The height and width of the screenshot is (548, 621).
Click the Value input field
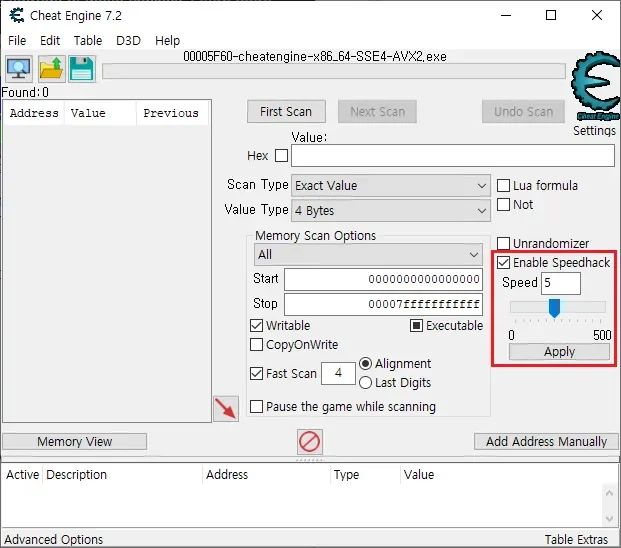(453, 155)
